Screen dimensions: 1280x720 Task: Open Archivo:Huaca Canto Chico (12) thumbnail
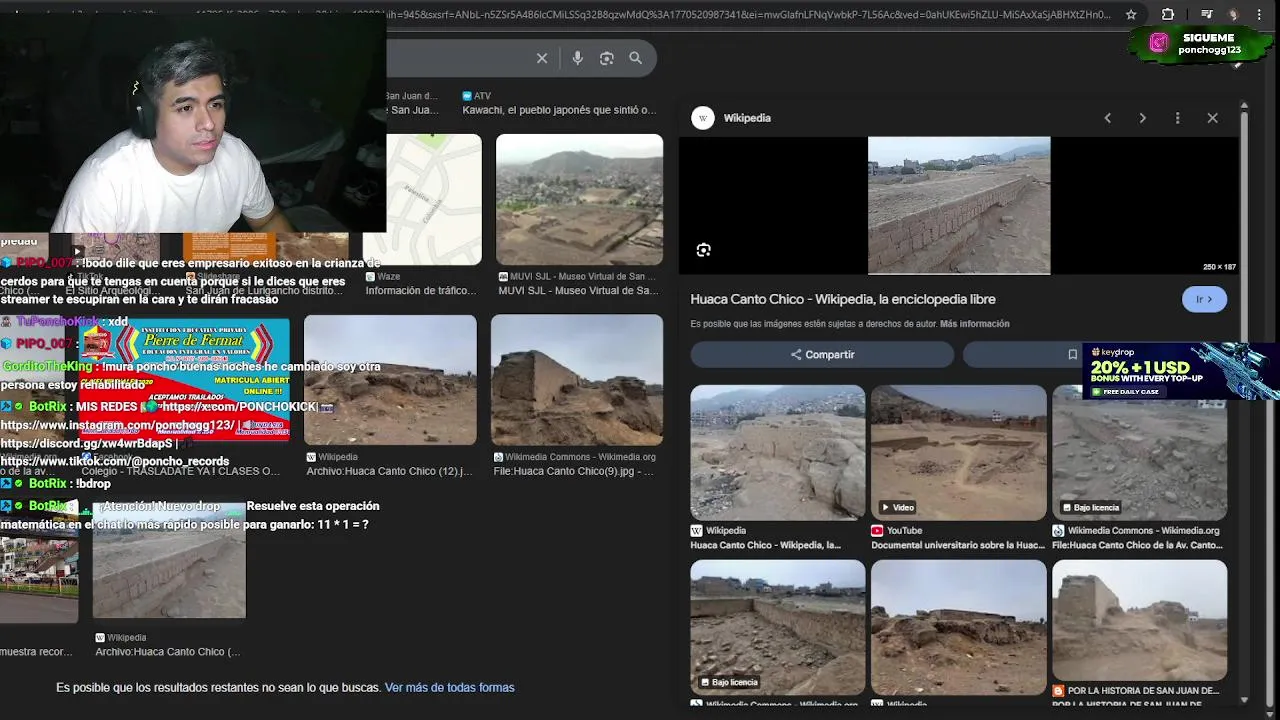(x=390, y=380)
